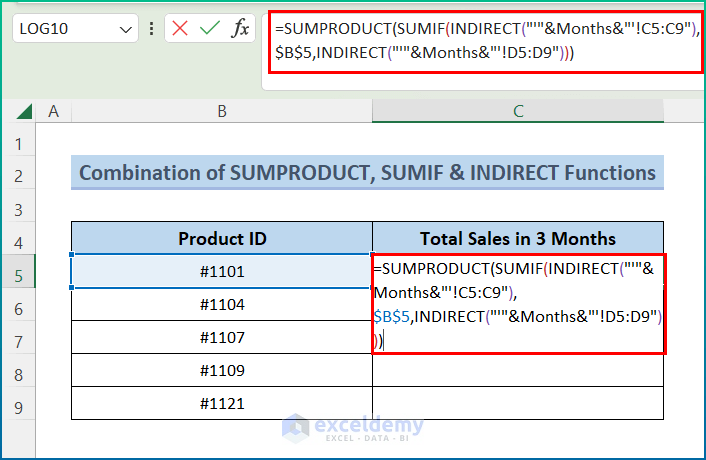Click the Total Sales in 3 Months cell
Screen dimensions: 706x460
[x=518, y=239]
